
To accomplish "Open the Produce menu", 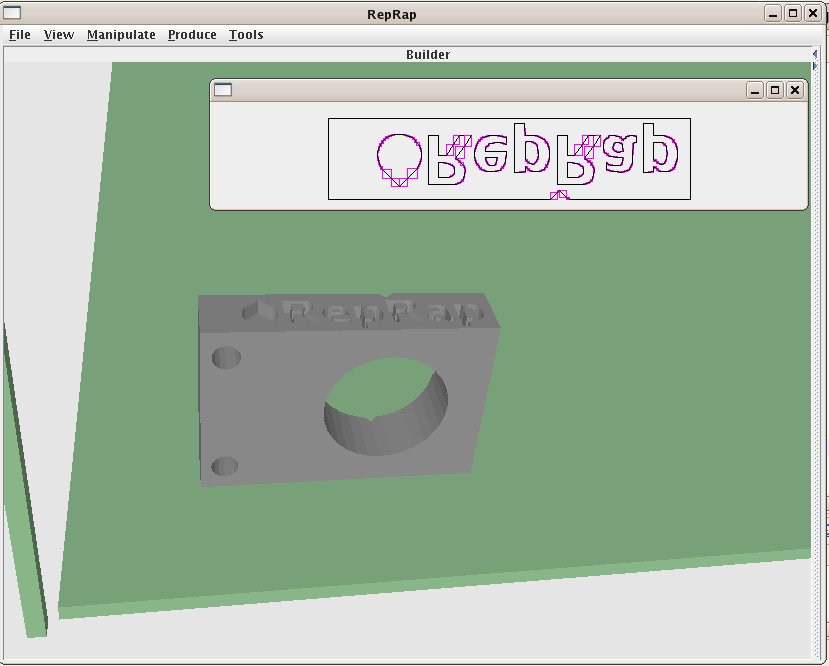I will (192, 35).
